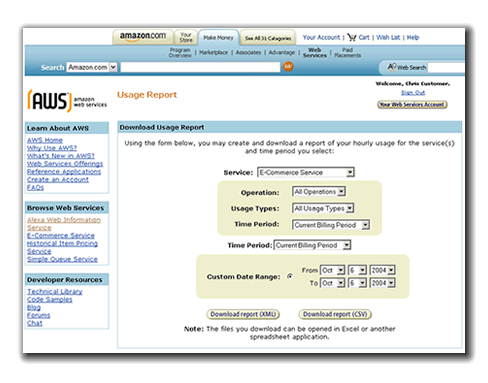Image resolution: width=488 pixels, height=383 pixels.
Task: Open the Reference Applications link
Action: click(x=64, y=172)
